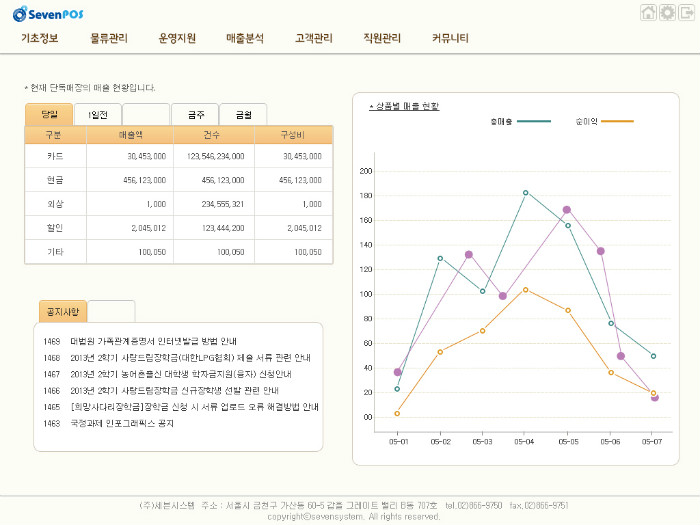Click the copyright sevensystem footer line
Viewport: 700px width, 525px height.
pyautogui.click(x=354, y=517)
